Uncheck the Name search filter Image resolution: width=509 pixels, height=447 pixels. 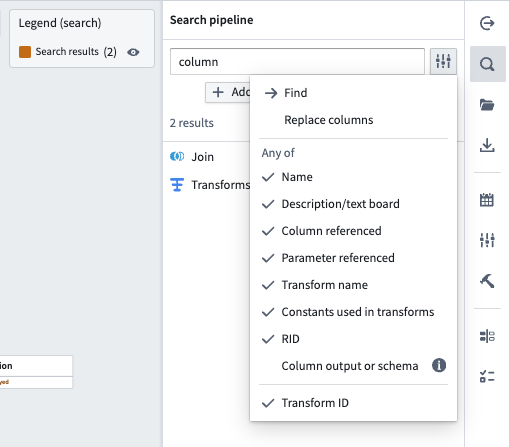(x=353, y=177)
